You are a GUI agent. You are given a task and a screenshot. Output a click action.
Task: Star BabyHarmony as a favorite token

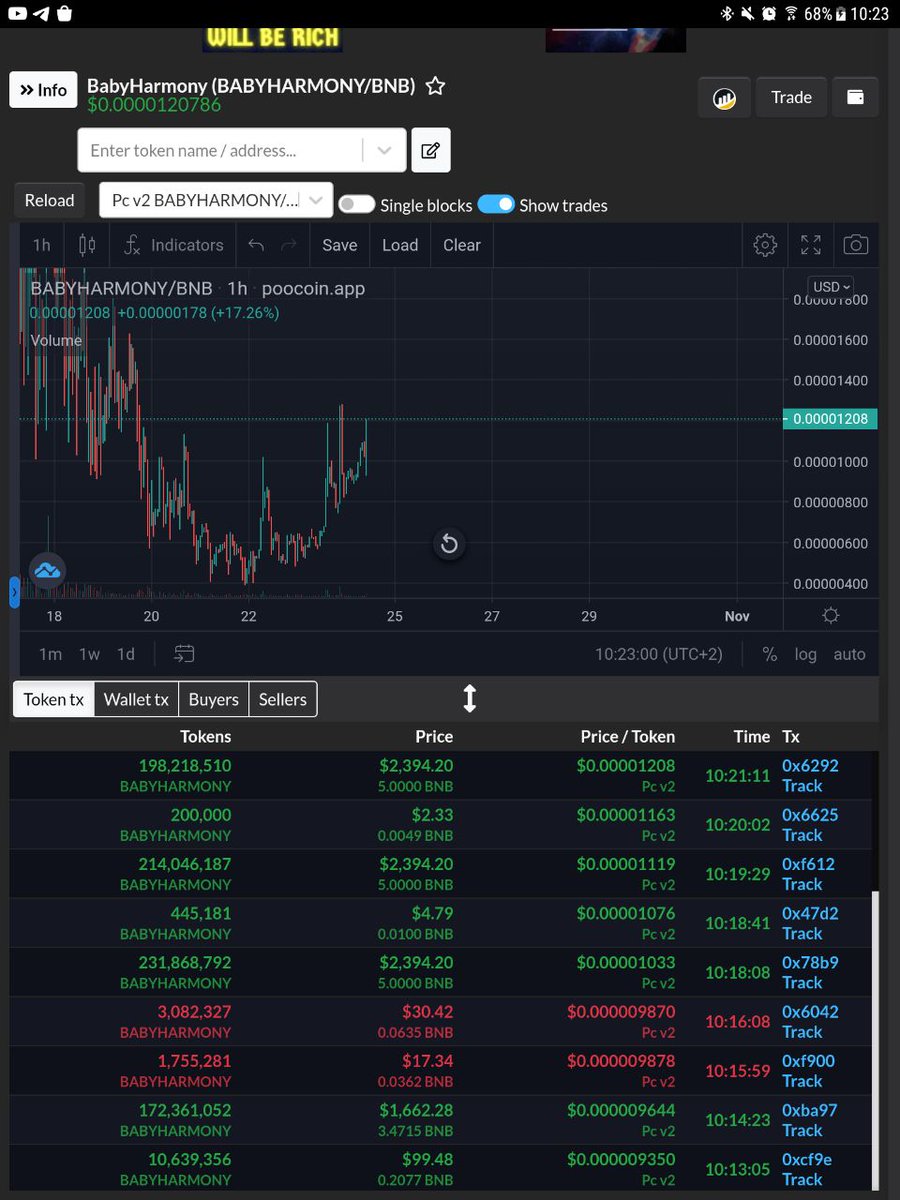coord(435,86)
